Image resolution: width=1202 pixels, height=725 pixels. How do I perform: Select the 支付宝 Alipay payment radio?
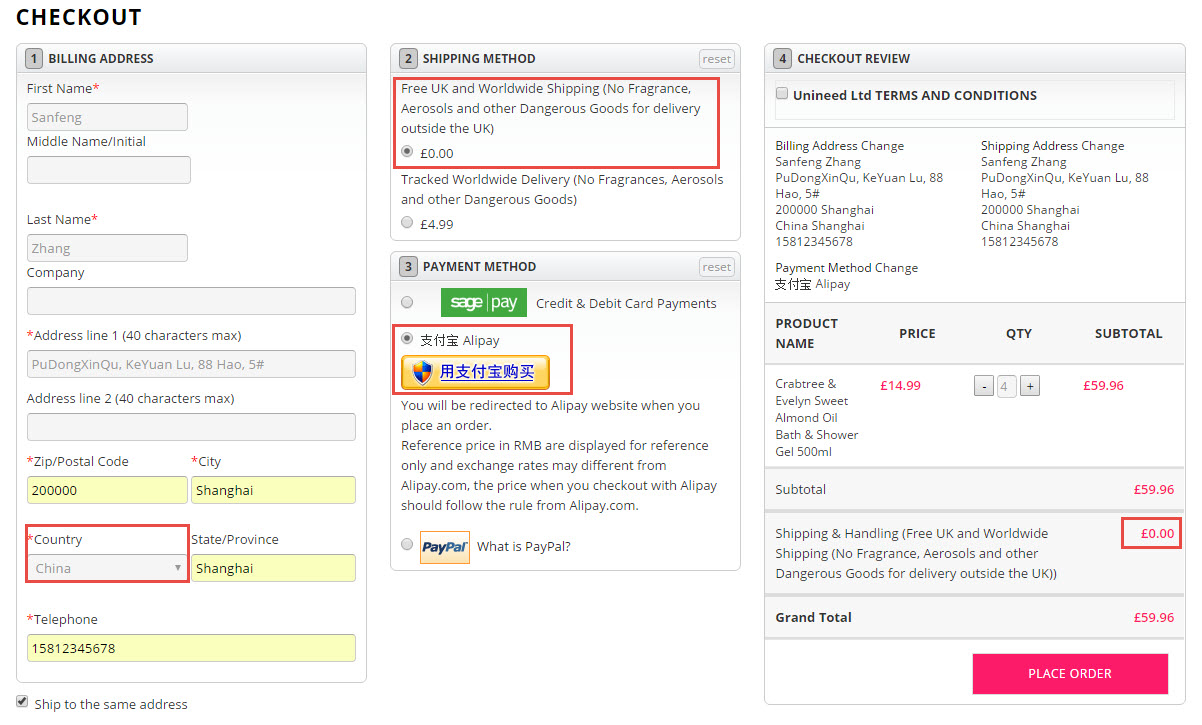tap(407, 339)
